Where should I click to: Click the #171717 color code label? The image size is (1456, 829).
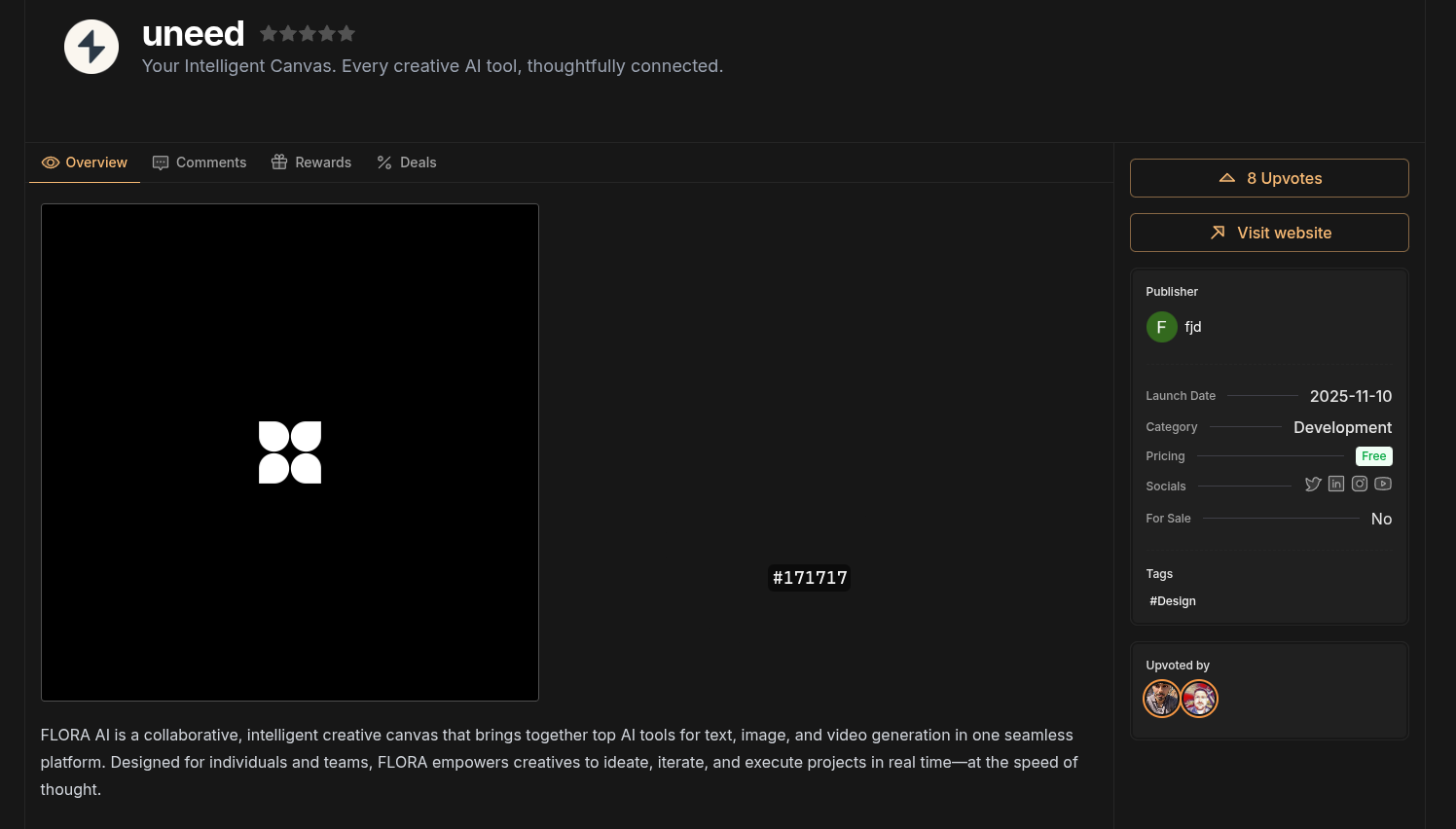click(x=810, y=578)
